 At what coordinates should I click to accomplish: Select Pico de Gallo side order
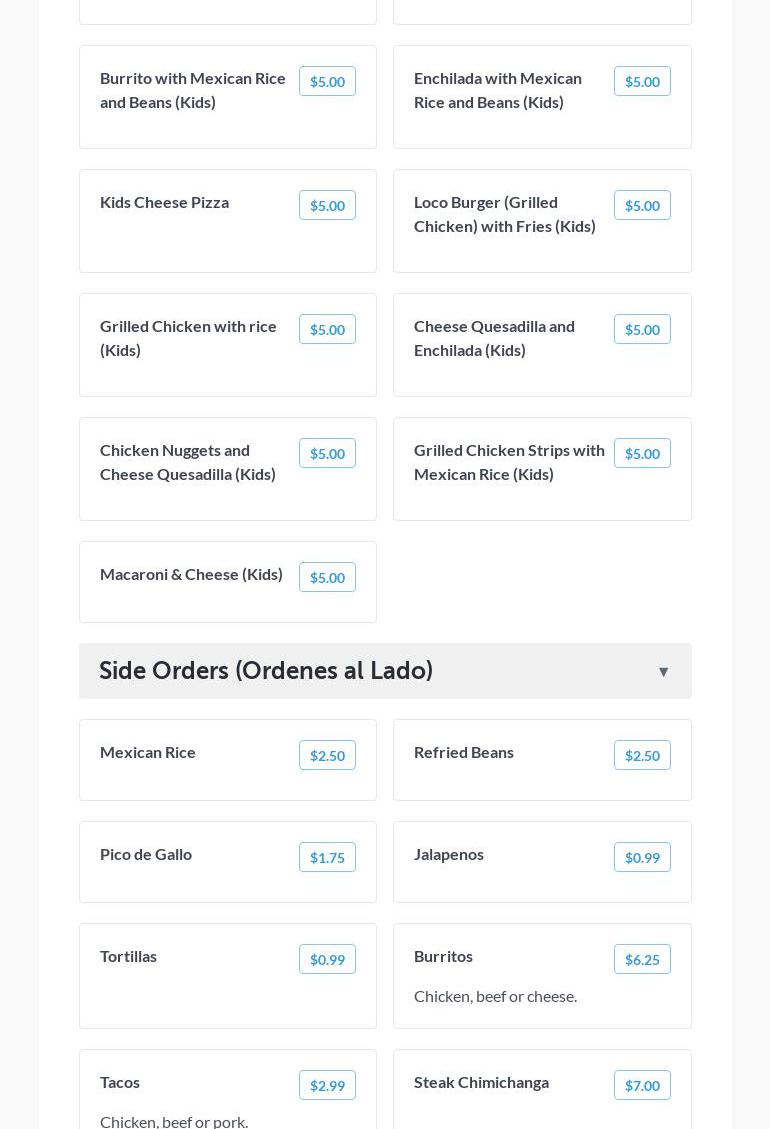click(146, 854)
